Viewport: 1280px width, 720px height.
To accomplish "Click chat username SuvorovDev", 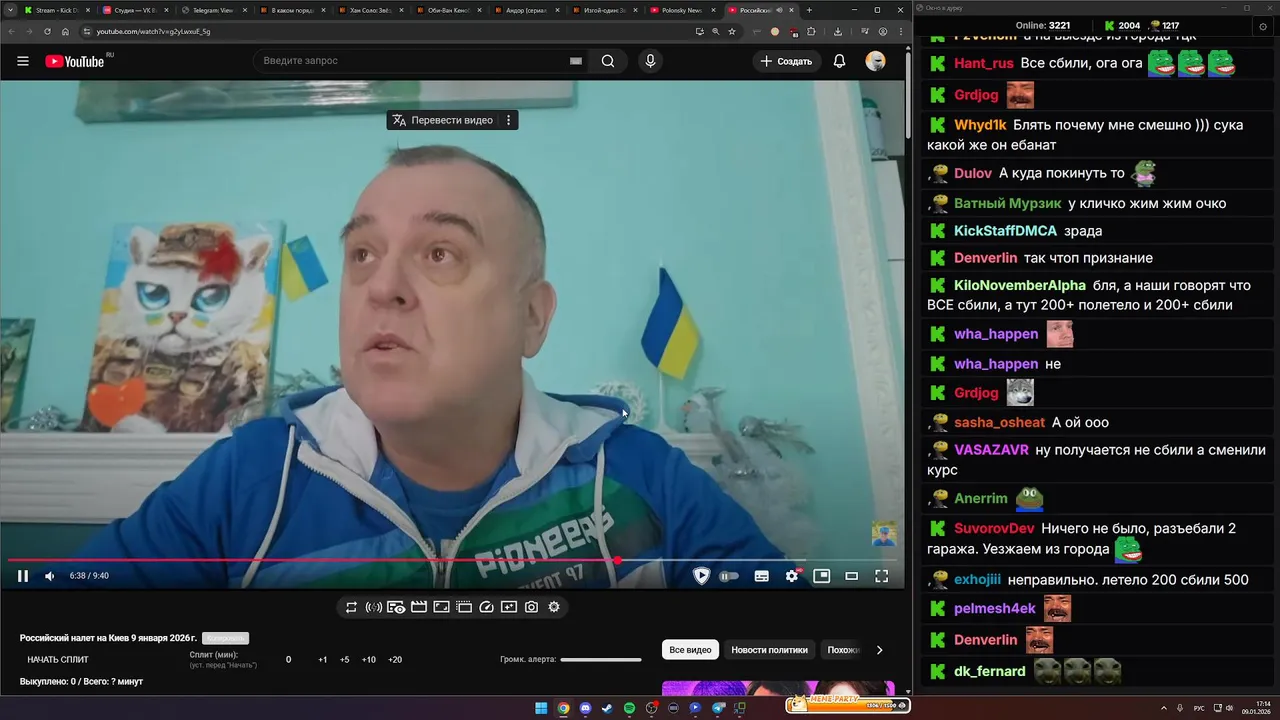I will point(994,528).
